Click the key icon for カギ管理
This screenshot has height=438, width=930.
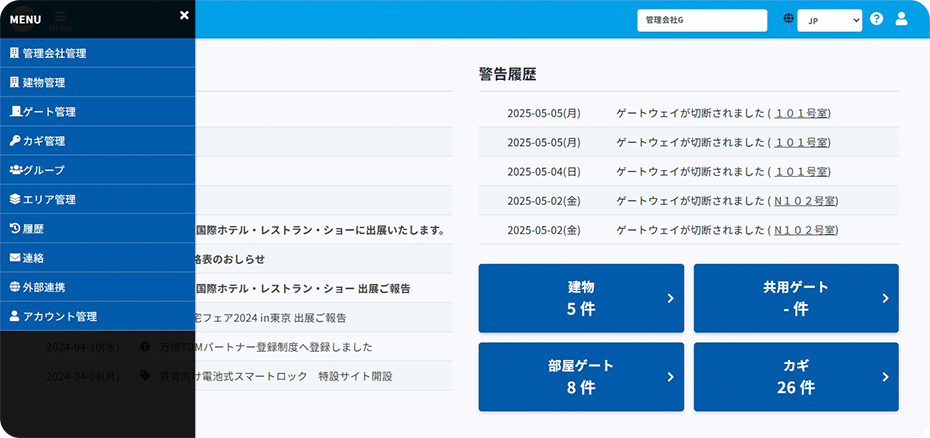tap(15, 141)
